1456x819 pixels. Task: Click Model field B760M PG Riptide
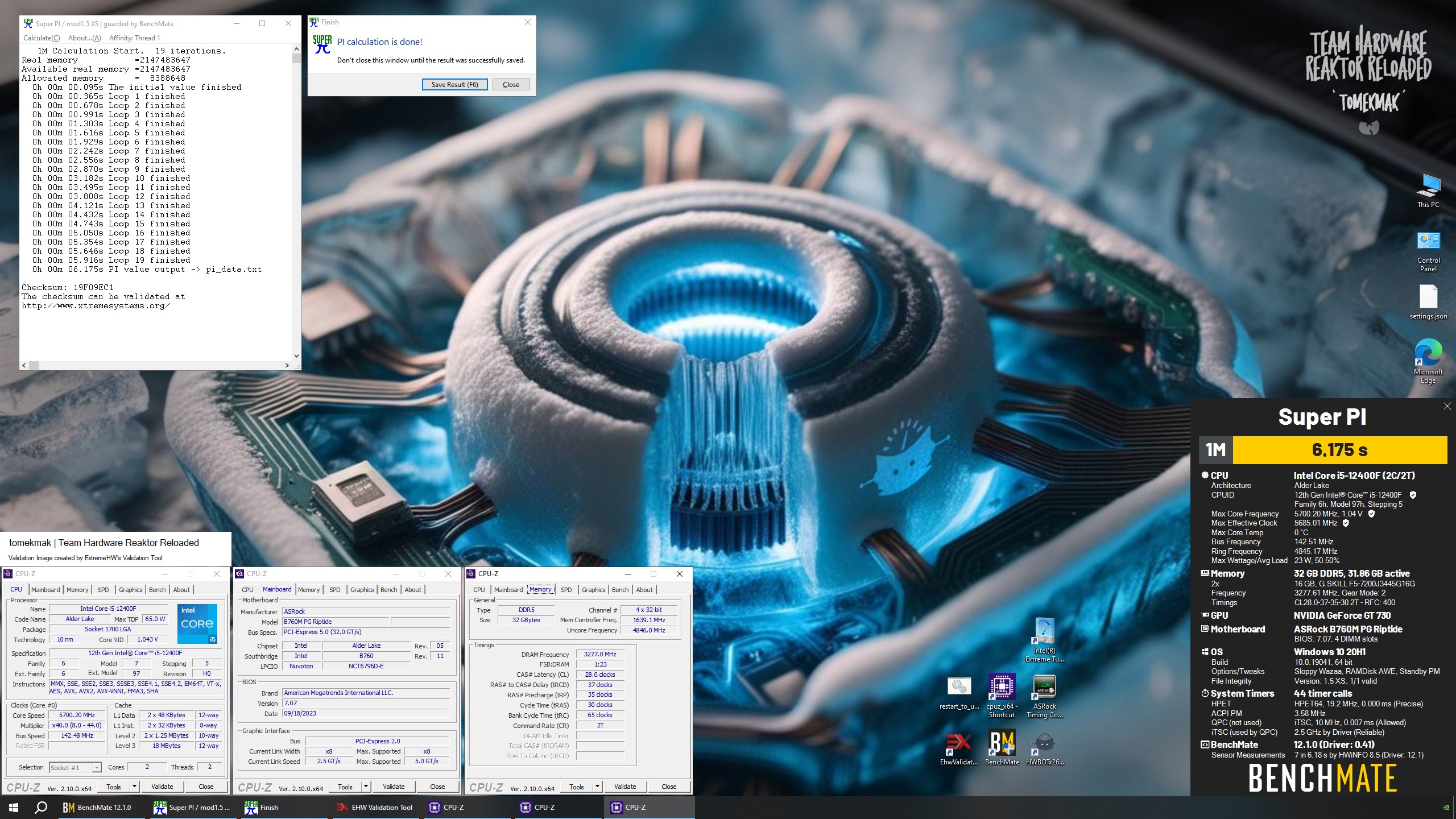[x=336, y=622]
